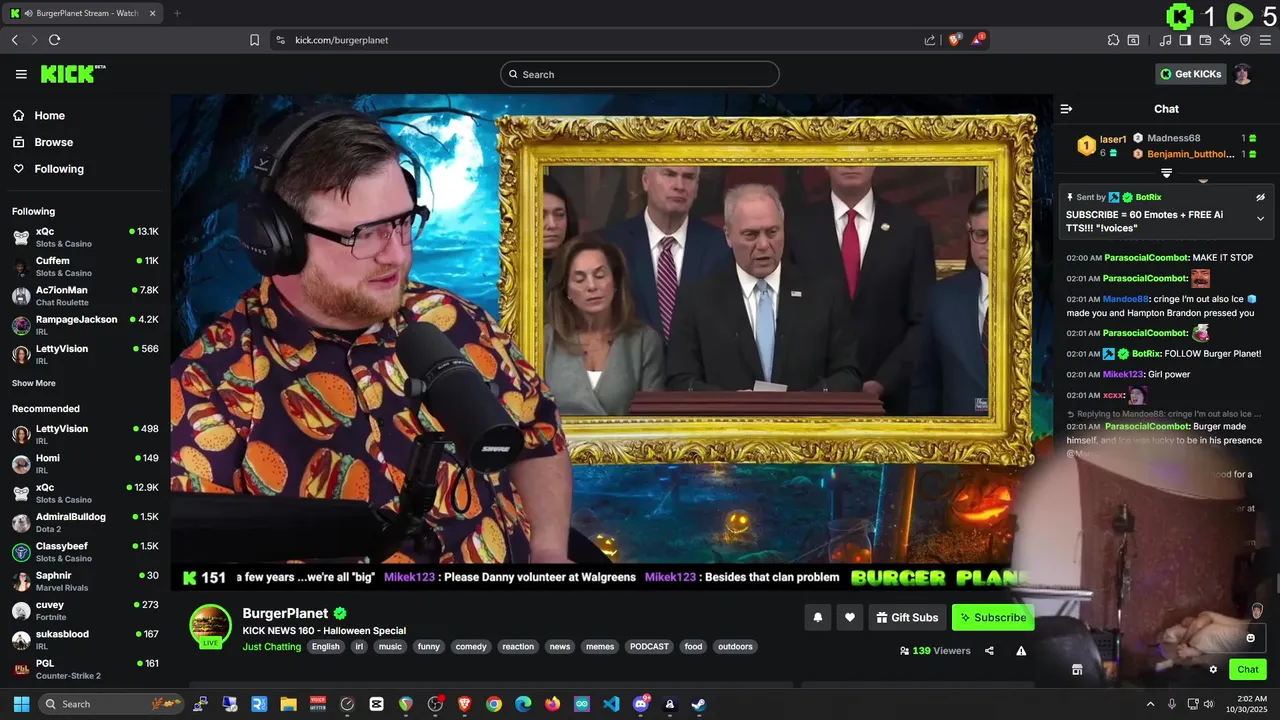Open the media playlist music icon
Image resolution: width=1280 pixels, height=720 pixels.
click(1166, 40)
